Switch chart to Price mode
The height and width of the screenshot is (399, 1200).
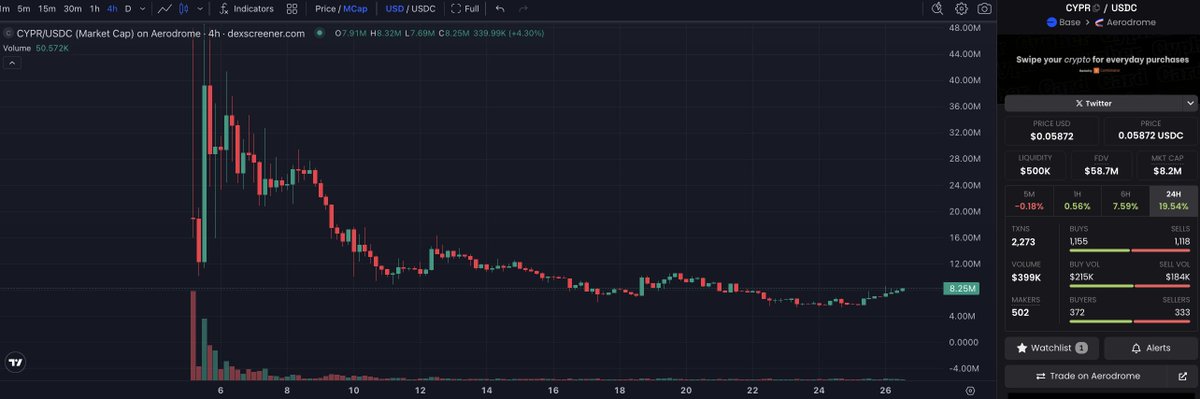(325, 8)
